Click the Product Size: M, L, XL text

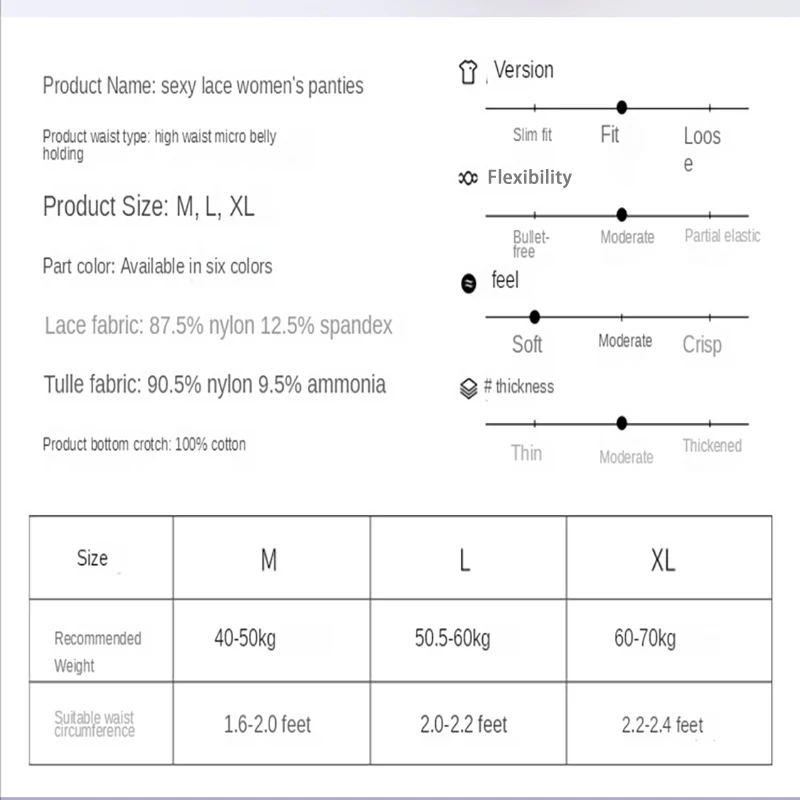(x=149, y=207)
